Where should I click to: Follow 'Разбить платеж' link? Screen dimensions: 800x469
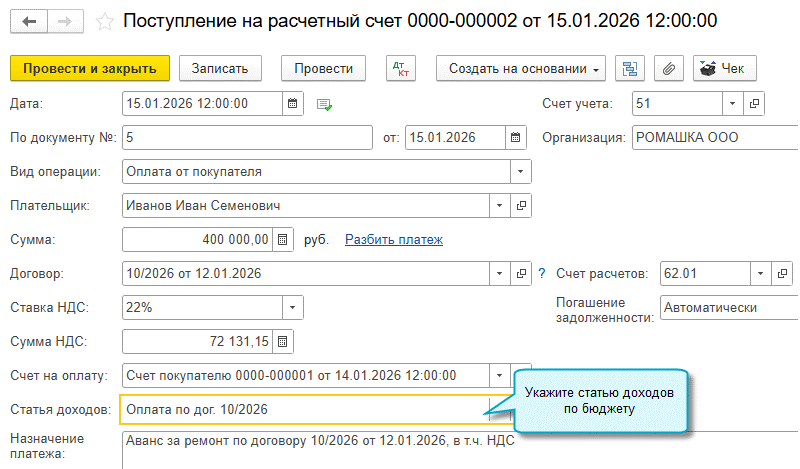(x=394, y=239)
